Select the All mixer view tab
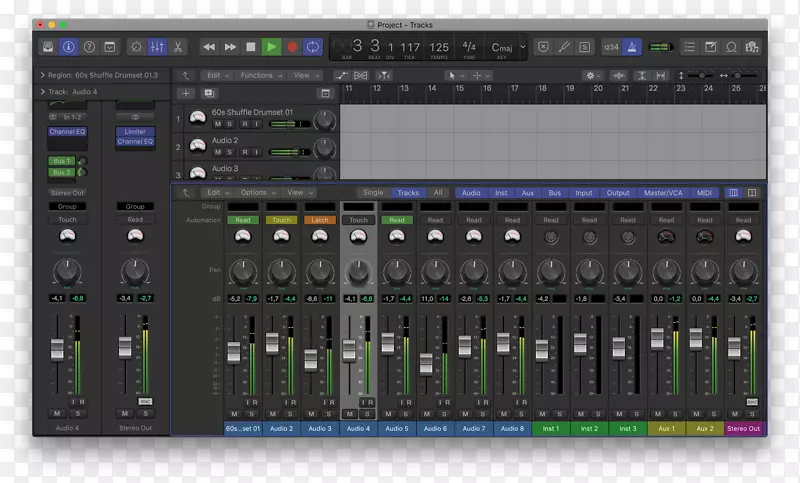The height and width of the screenshot is (483, 800). tap(437, 192)
